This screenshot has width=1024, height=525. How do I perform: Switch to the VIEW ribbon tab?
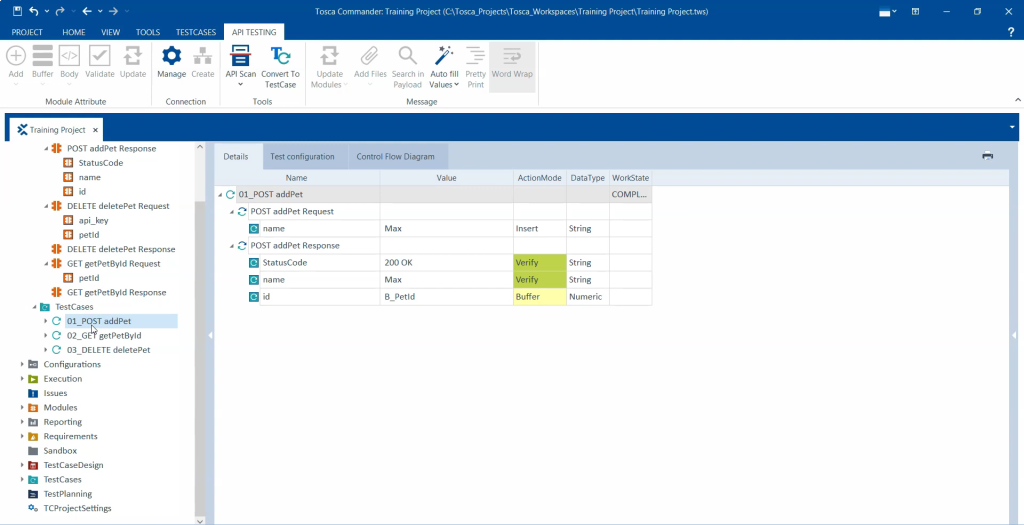tap(110, 32)
